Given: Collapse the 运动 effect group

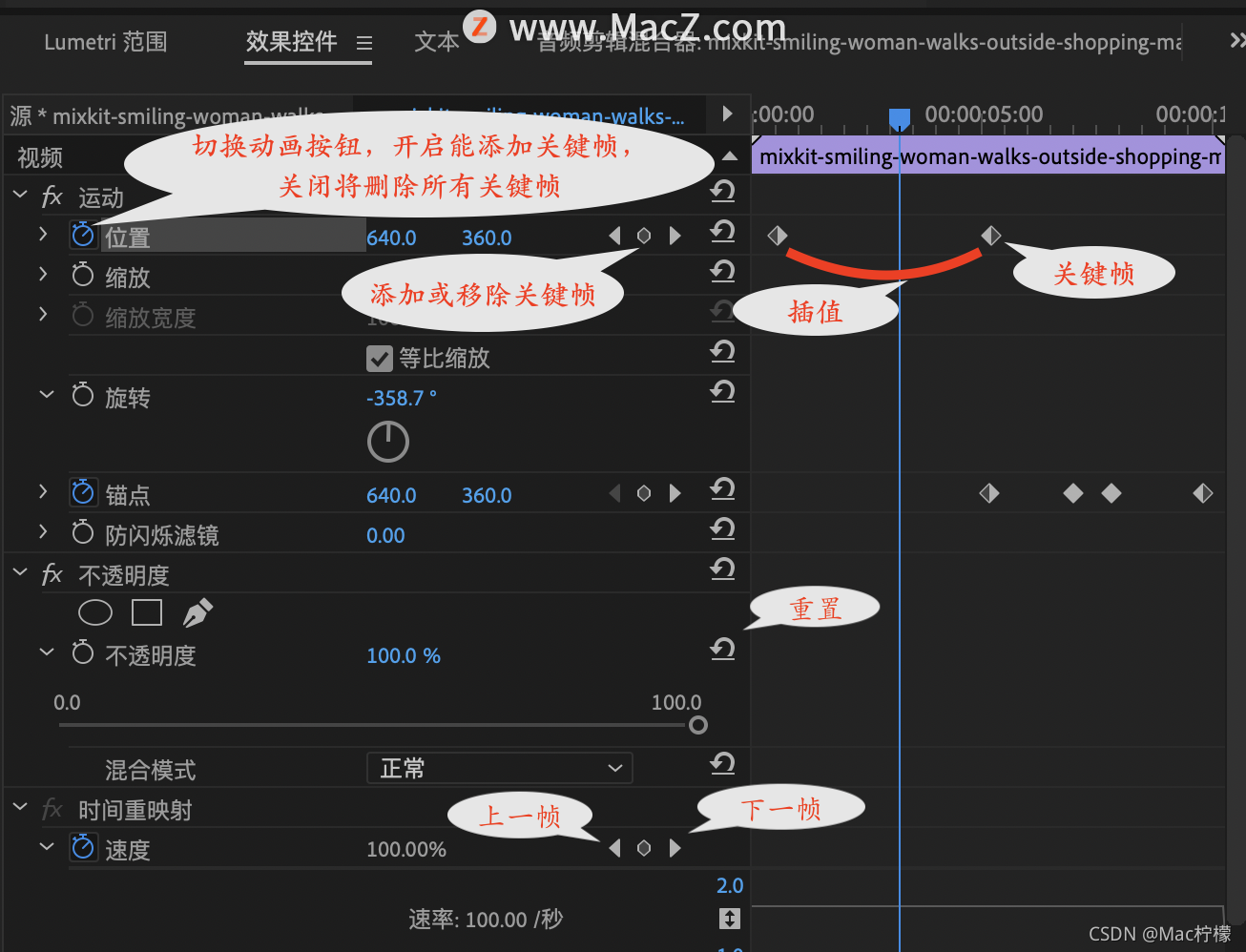Looking at the screenshot, I should (x=20, y=195).
